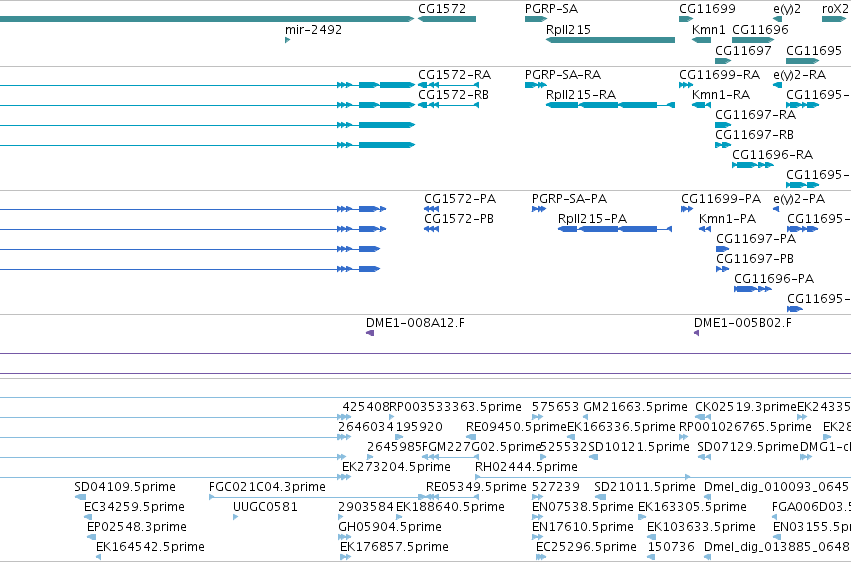Select the CG11697-PA protein label
This screenshot has width=851, height=562.
tap(756, 239)
